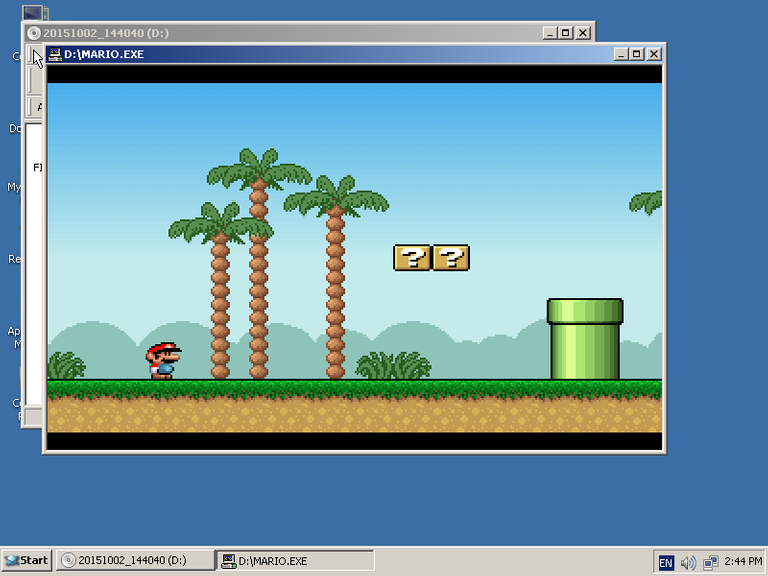Click the green warp pipe
Viewport: 768px width, 576px height.
(x=585, y=339)
